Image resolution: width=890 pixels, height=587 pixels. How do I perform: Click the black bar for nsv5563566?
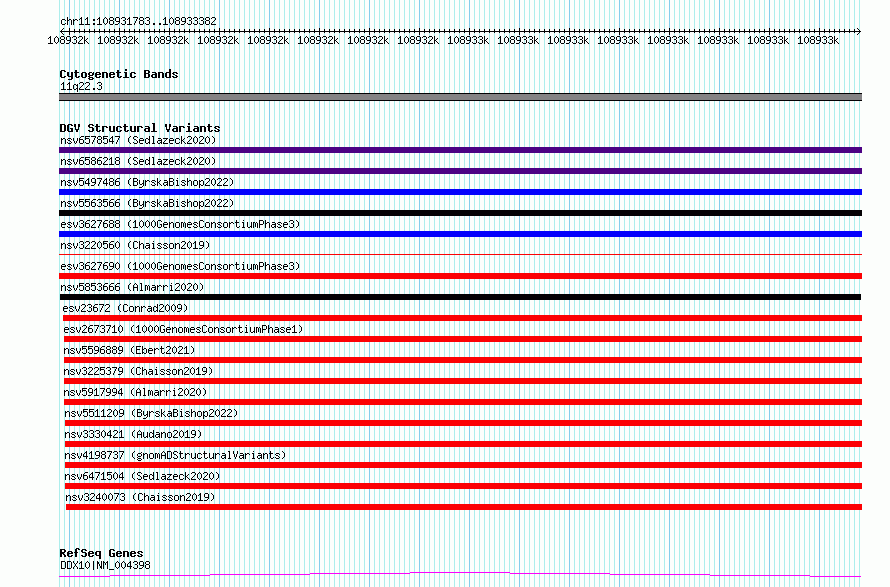460,213
